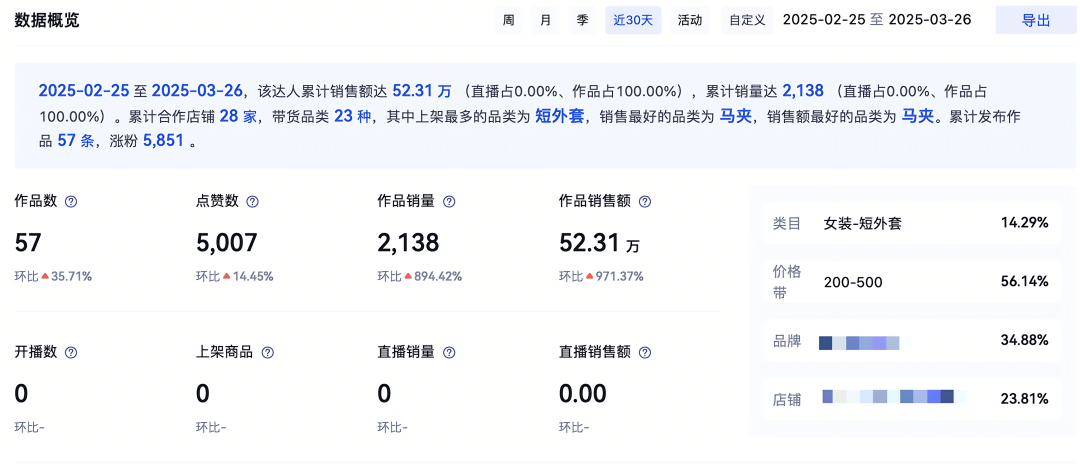This screenshot has height=464, width=1080.
Task: Click 23 种 in summary paragraph
Action: click(353, 116)
